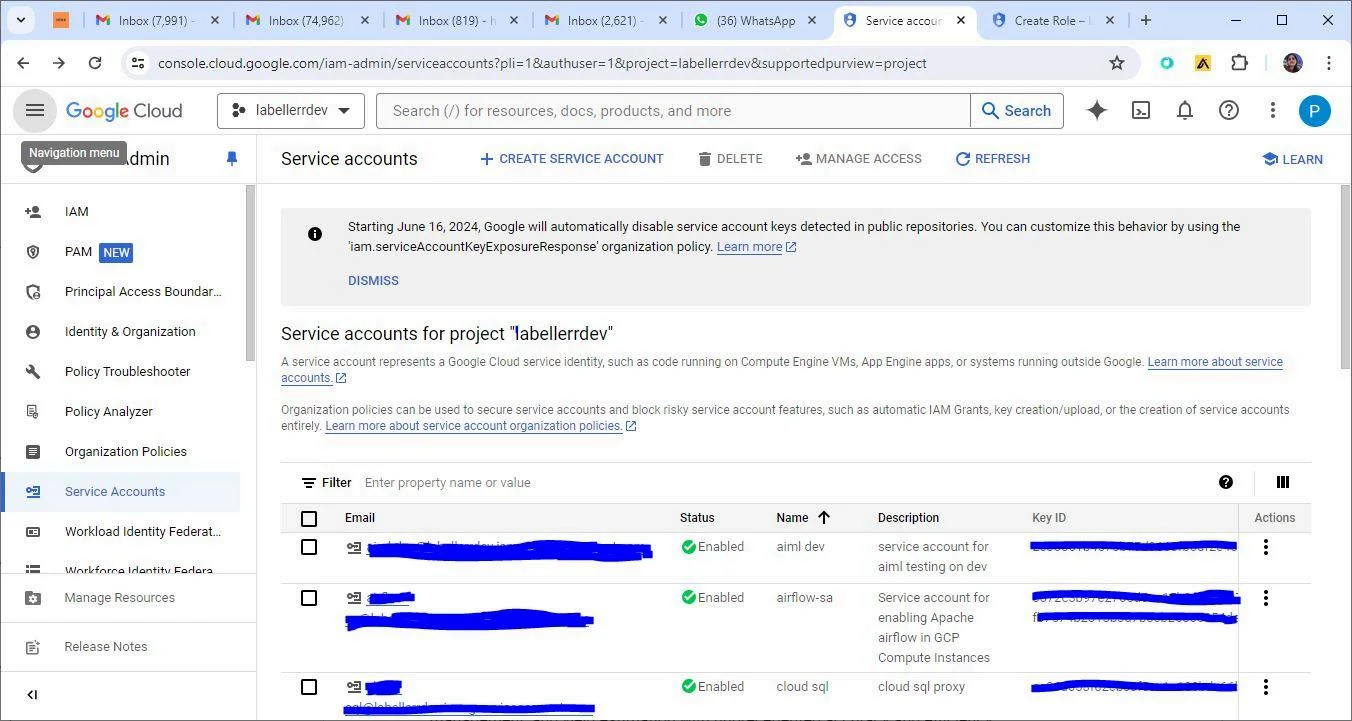
Task: Go back in browser history
Action: pyautogui.click(x=23, y=63)
